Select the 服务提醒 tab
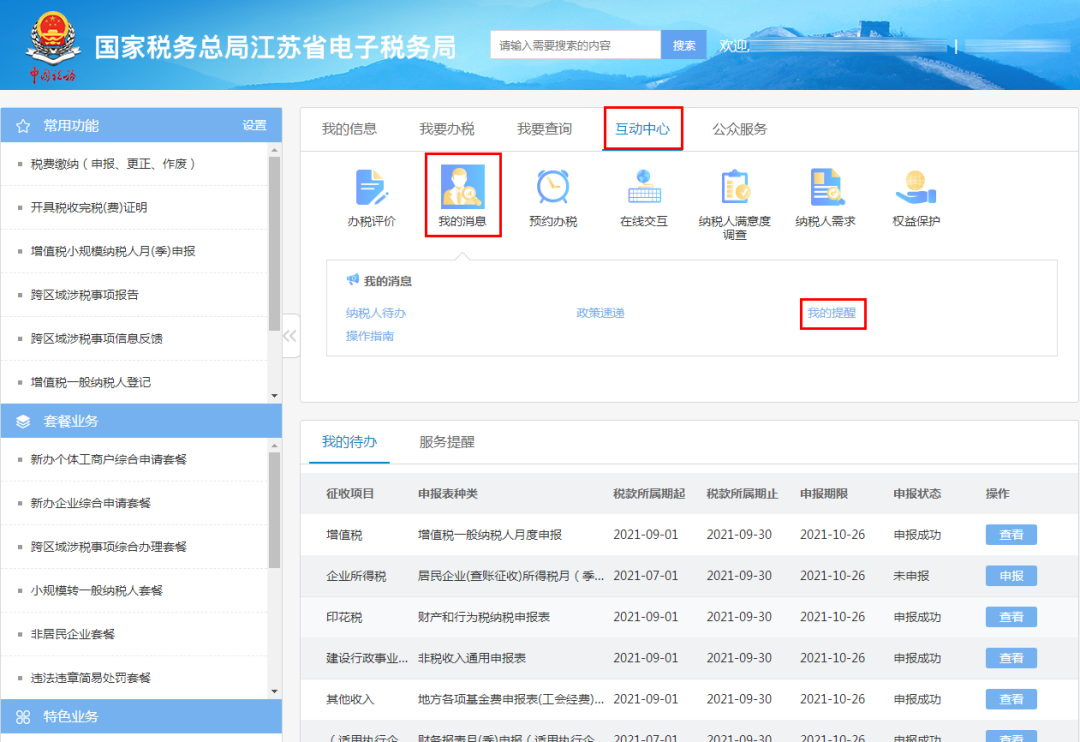The height and width of the screenshot is (742, 1080). coord(447,442)
